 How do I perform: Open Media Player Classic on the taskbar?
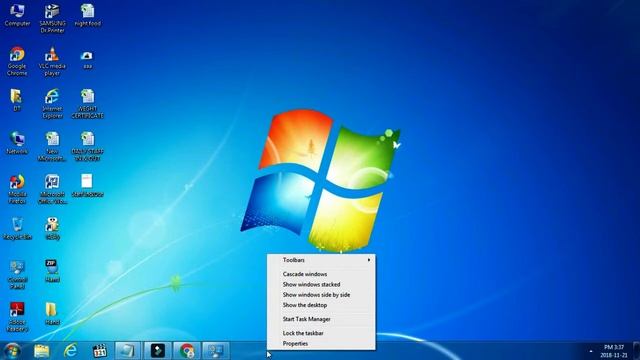click(x=100, y=351)
